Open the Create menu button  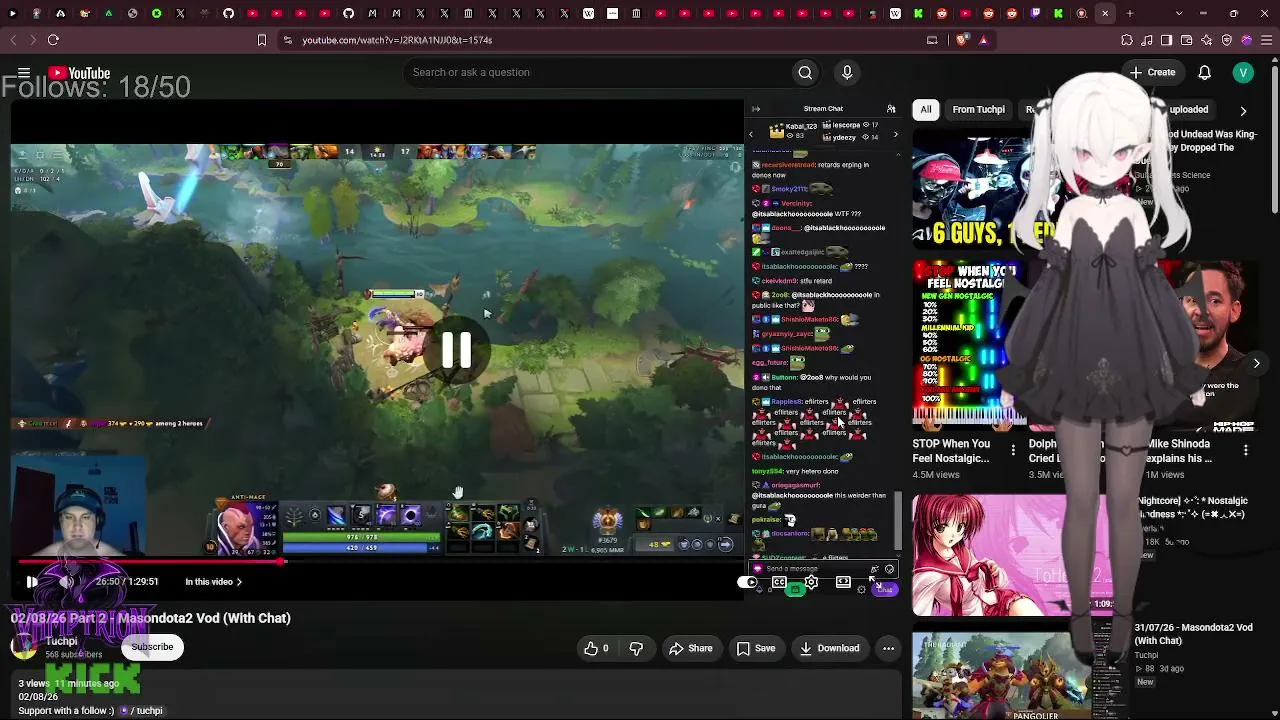(x=1153, y=72)
